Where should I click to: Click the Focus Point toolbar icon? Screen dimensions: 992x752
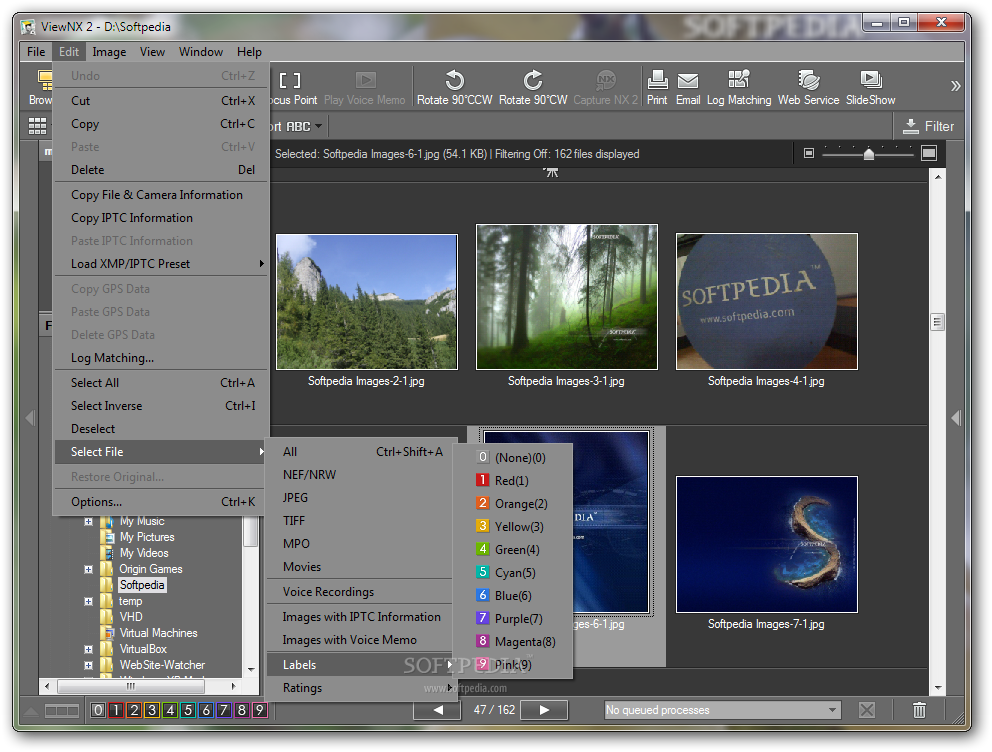point(290,80)
